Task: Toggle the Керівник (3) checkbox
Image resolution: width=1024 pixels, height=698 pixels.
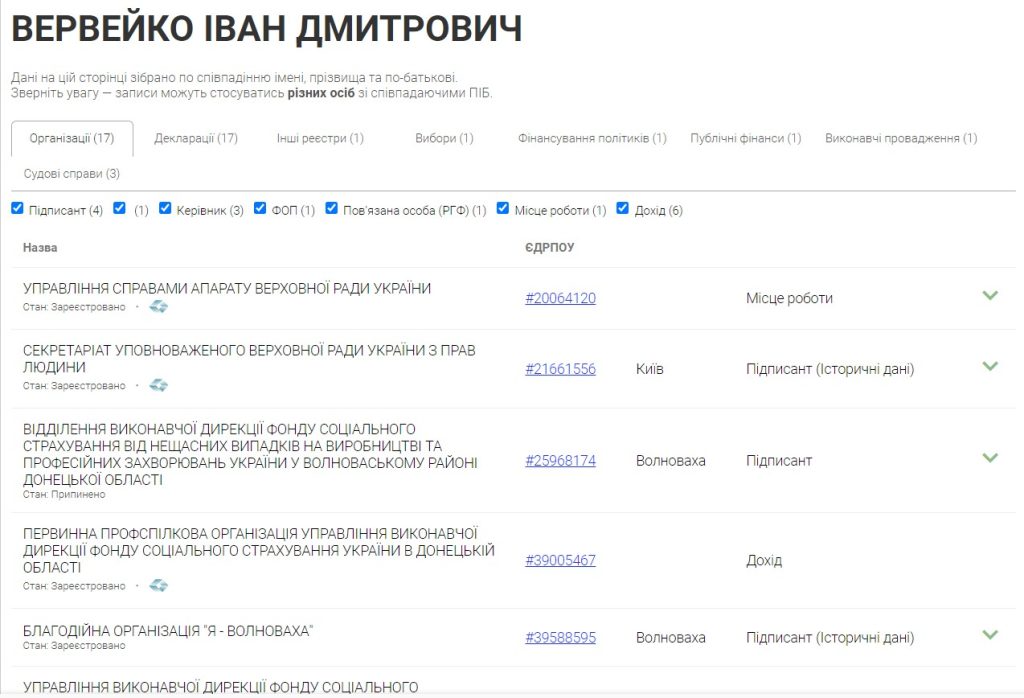Action: [x=166, y=209]
